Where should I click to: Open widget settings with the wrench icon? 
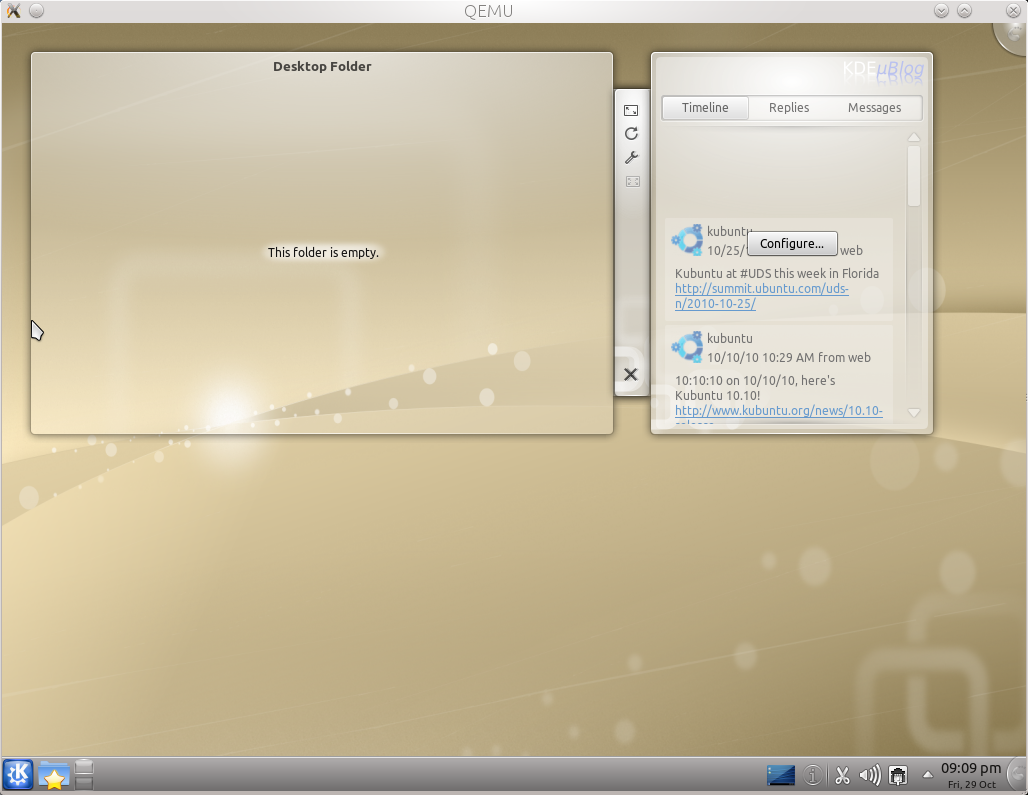point(631,157)
